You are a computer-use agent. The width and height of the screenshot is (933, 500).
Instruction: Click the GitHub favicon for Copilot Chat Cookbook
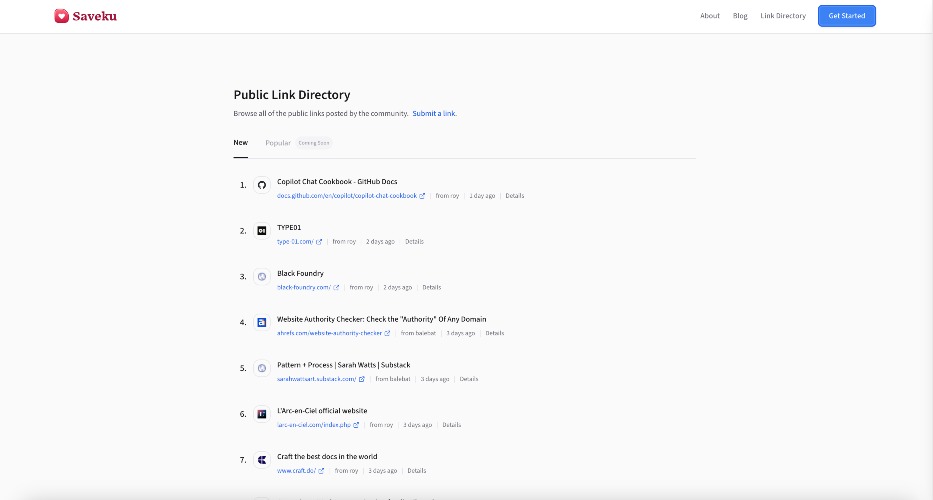point(262,185)
